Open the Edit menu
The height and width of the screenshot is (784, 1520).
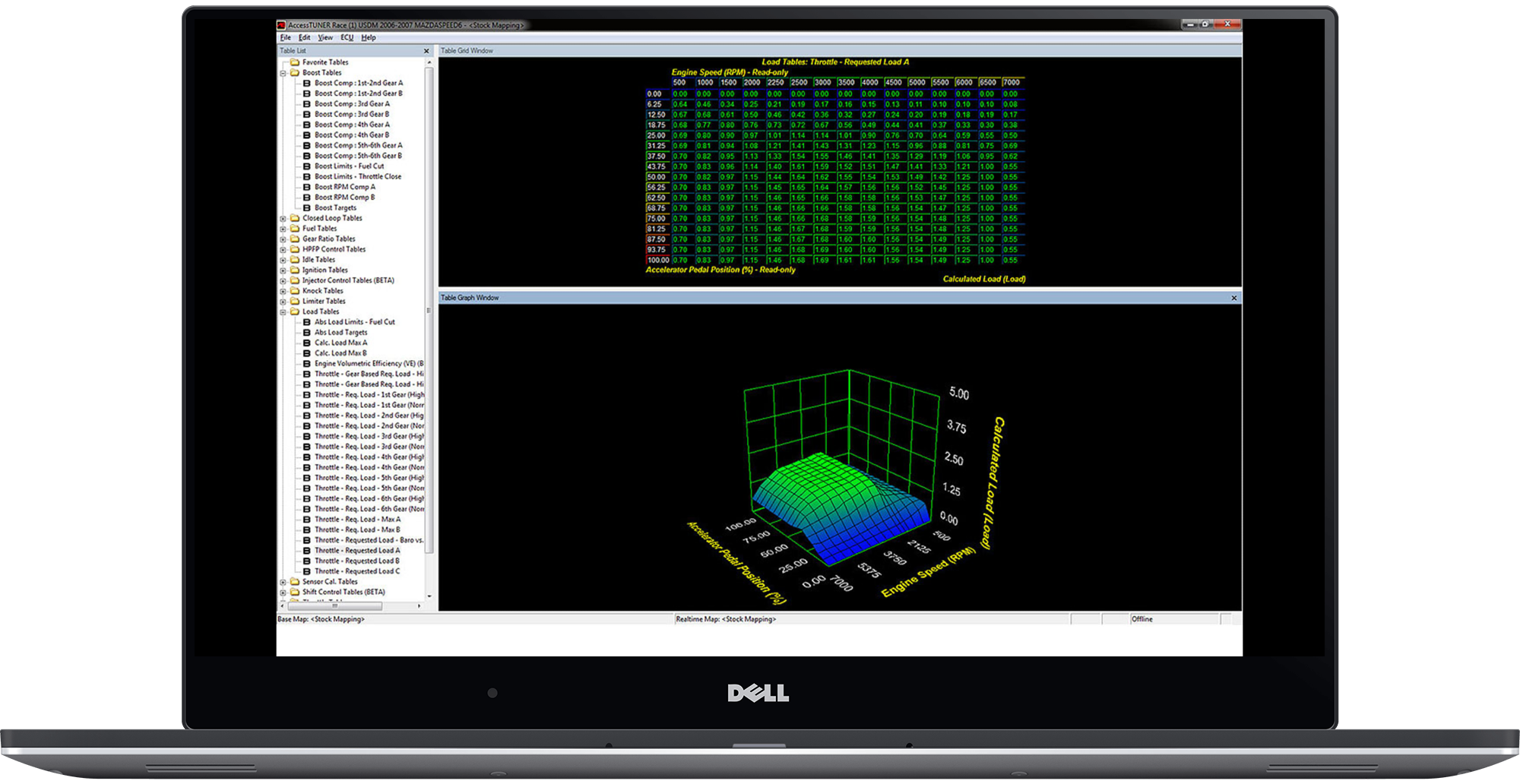pyautogui.click(x=304, y=37)
